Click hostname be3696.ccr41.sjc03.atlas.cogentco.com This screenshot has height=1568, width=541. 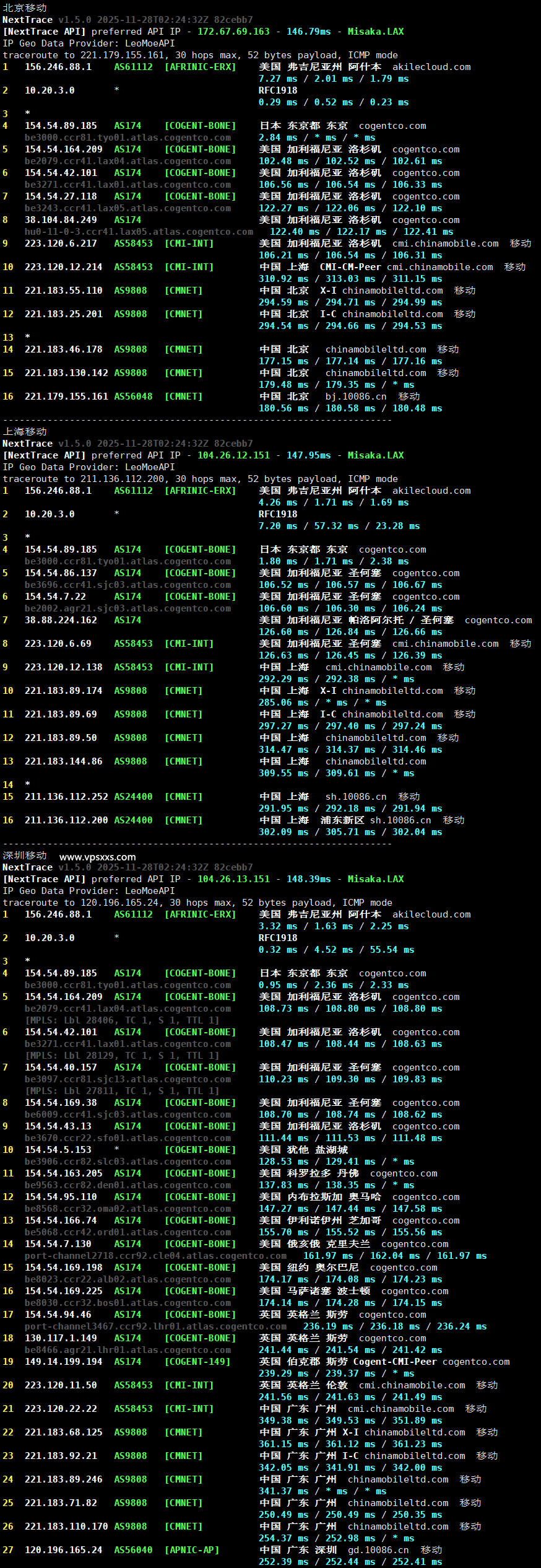[x=128, y=585]
